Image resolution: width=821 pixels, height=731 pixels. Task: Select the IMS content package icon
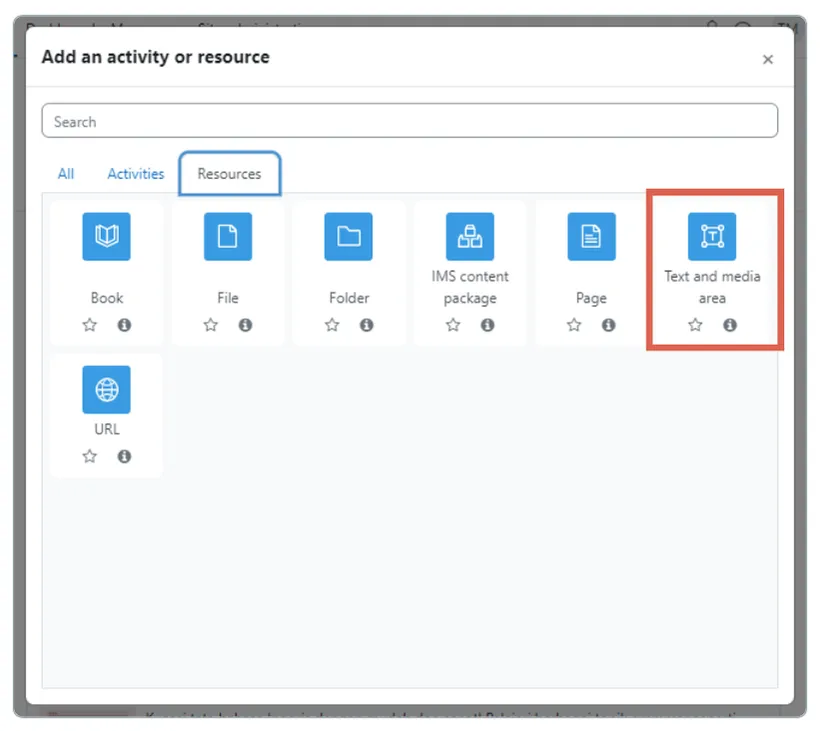click(470, 237)
